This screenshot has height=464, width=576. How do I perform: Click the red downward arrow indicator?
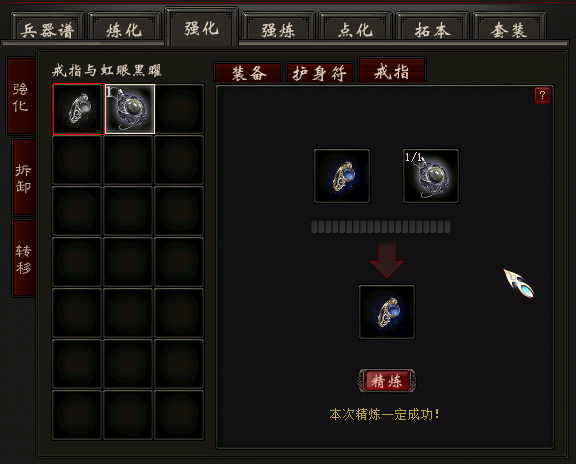(387, 259)
